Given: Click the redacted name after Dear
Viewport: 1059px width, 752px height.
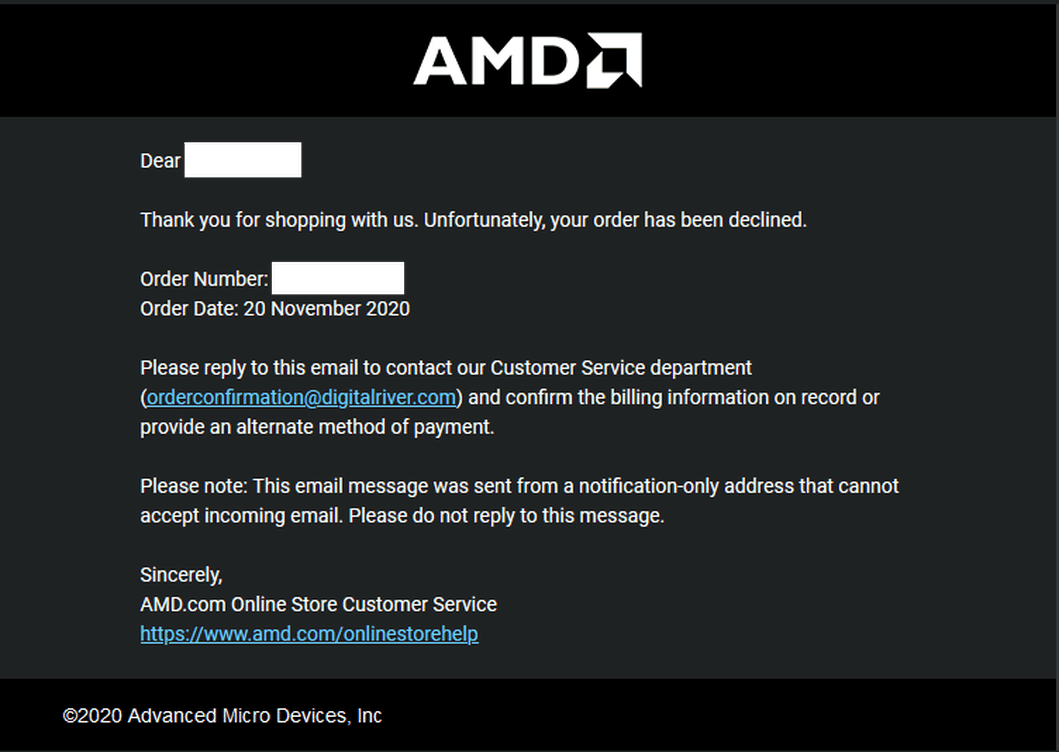Looking at the screenshot, I should click(242, 160).
